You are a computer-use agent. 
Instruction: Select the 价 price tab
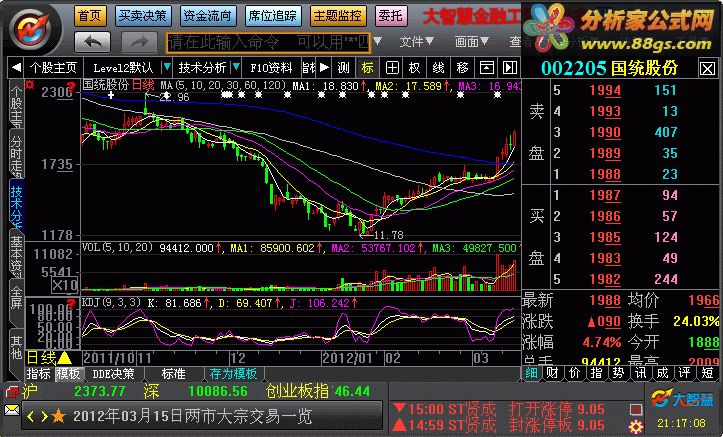[x=575, y=372]
